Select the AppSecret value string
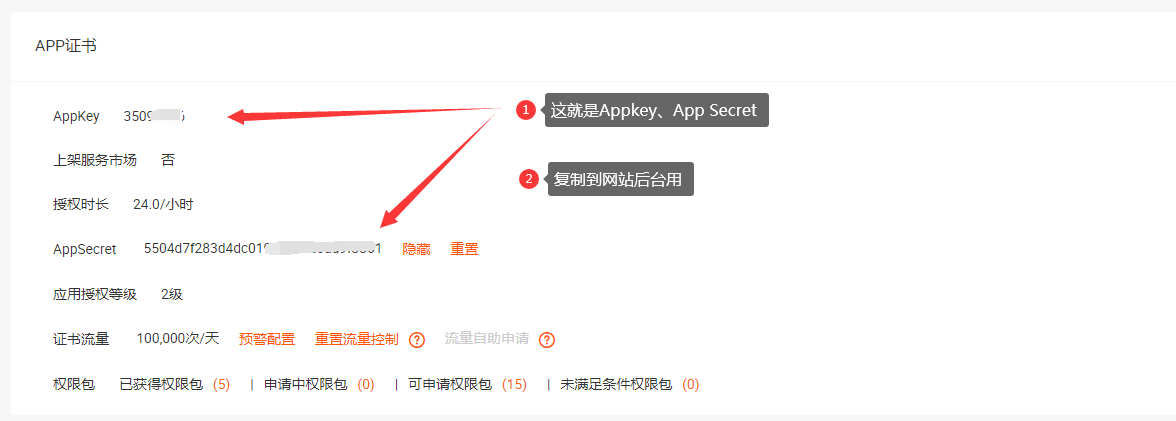Image resolution: width=1176 pixels, height=421 pixels. coord(262,248)
